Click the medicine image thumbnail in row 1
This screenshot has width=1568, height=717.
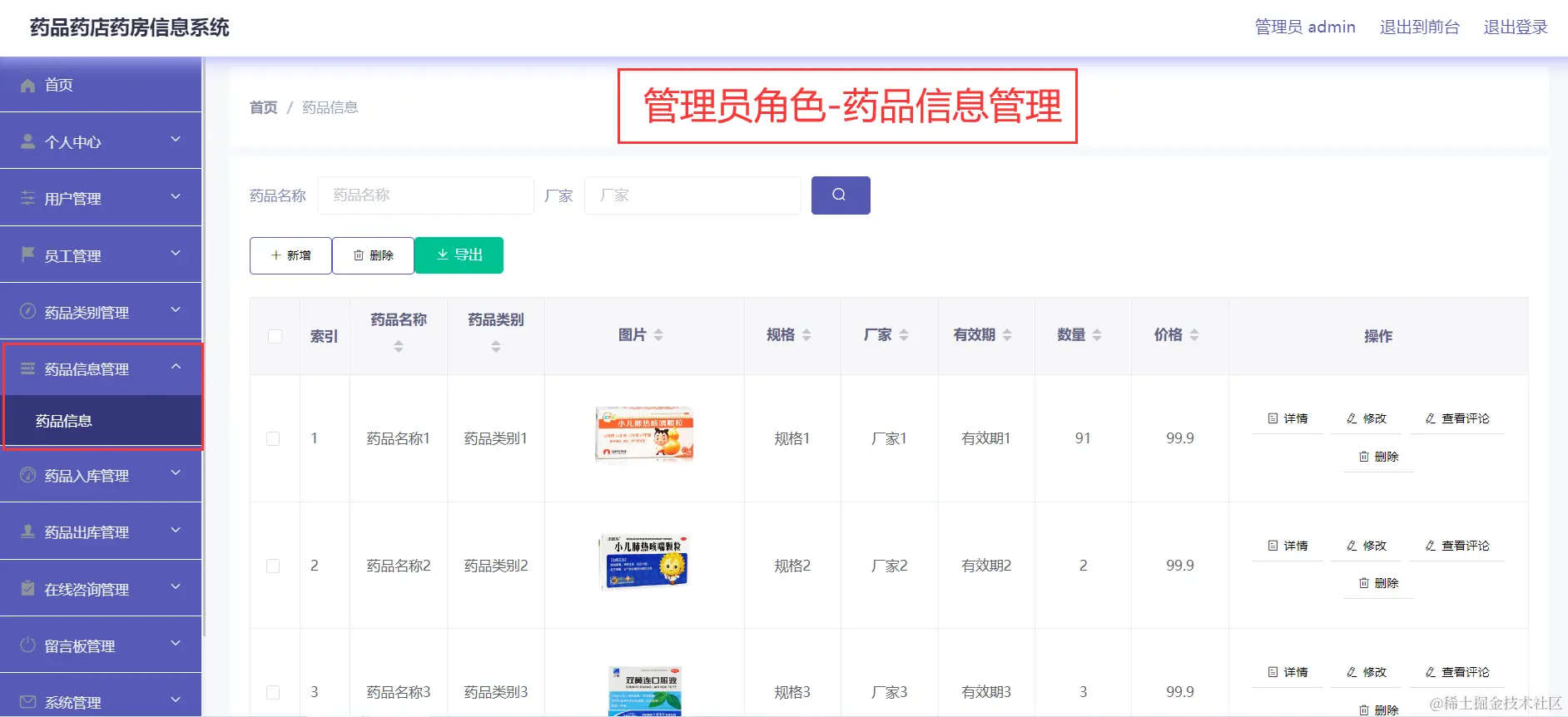tap(644, 433)
